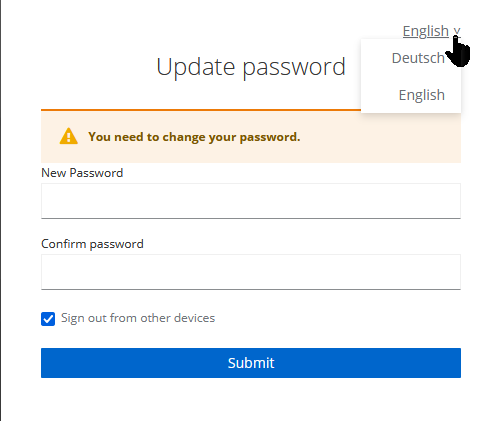Click the underlined English link text
Viewport: 500px width, 421px height.
point(426,31)
